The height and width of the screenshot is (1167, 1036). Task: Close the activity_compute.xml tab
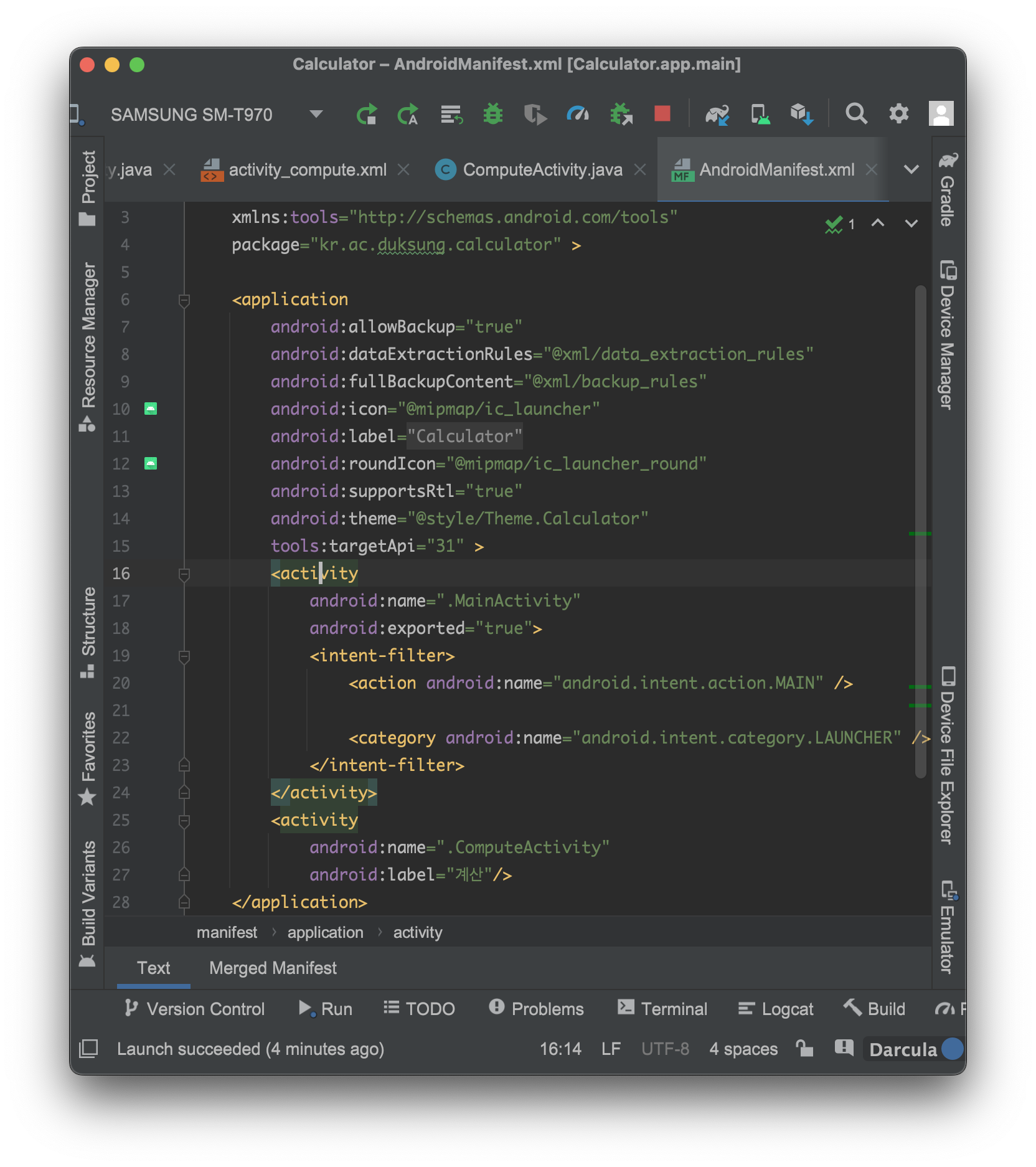point(403,169)
